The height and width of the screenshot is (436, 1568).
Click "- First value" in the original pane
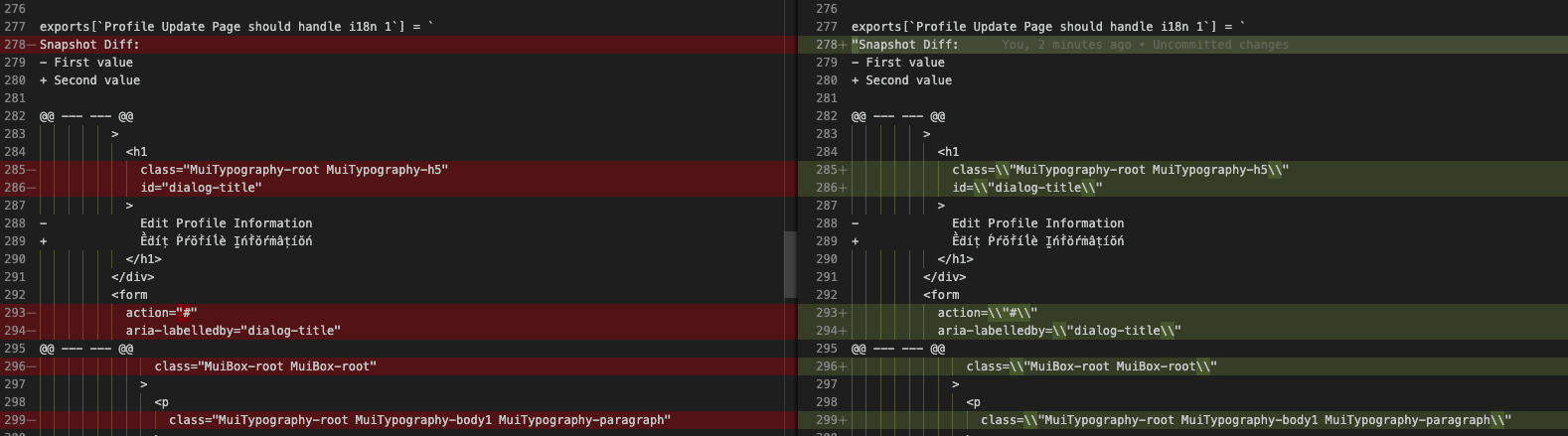(x=86, y=63)
